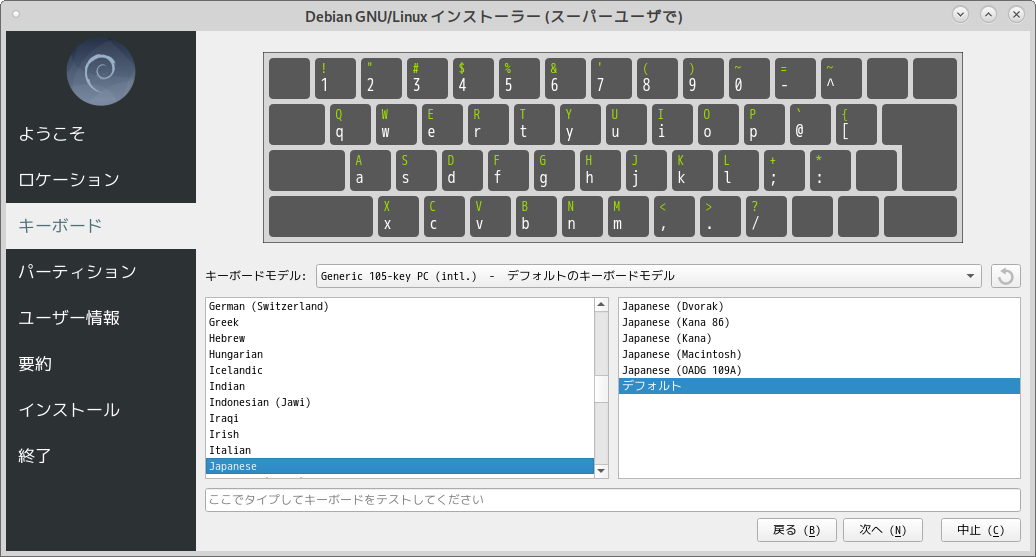The image size is (1036, 557).
Task: Go to the 終了 step in sidebar
Action: point(101,456)
